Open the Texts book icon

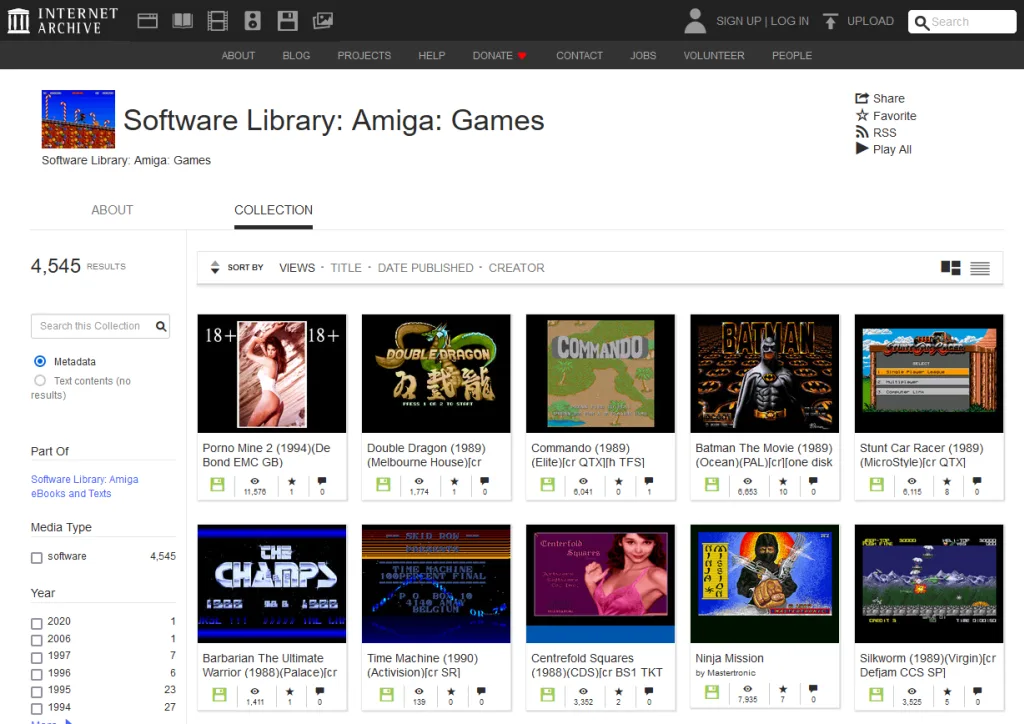(182, 21)
